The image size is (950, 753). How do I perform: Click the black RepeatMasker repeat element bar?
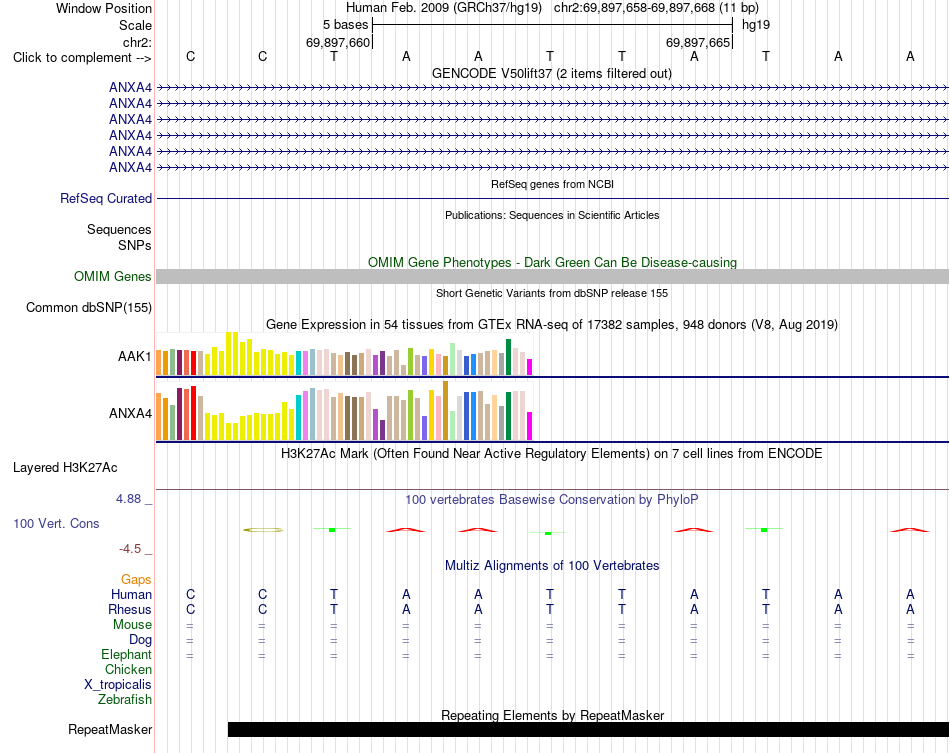(x=588, y=729)
